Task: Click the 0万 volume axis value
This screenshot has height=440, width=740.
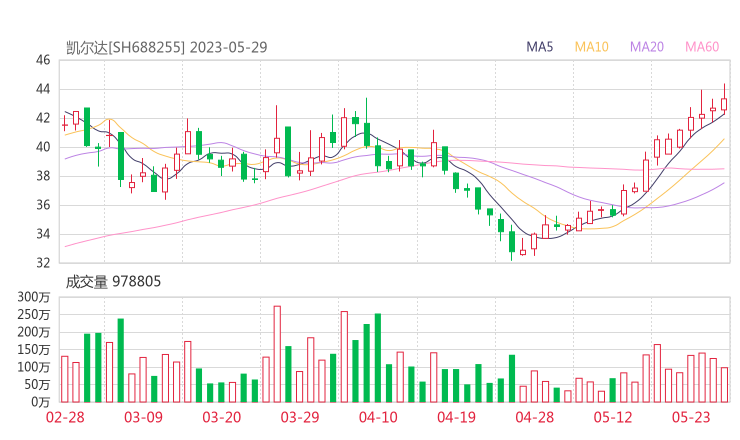Action: click(41, 402)
